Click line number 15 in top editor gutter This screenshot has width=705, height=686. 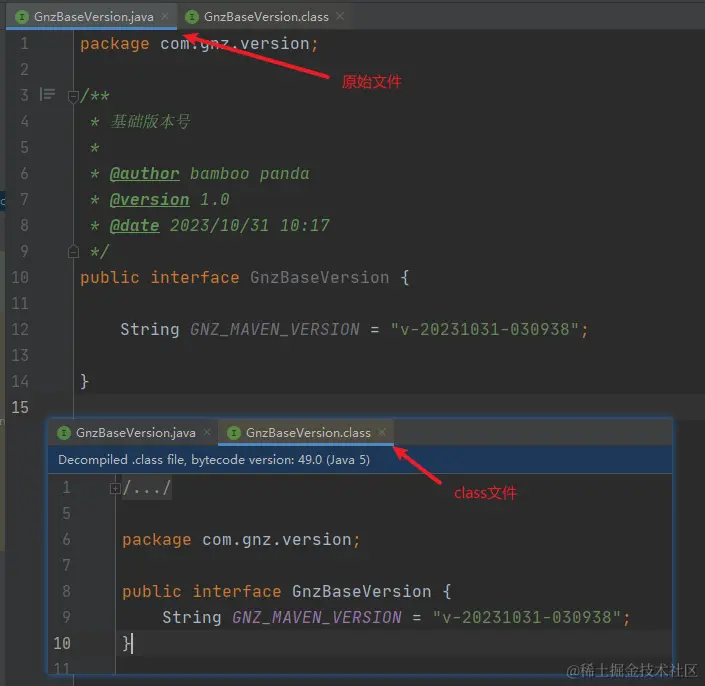pos(20,407)
